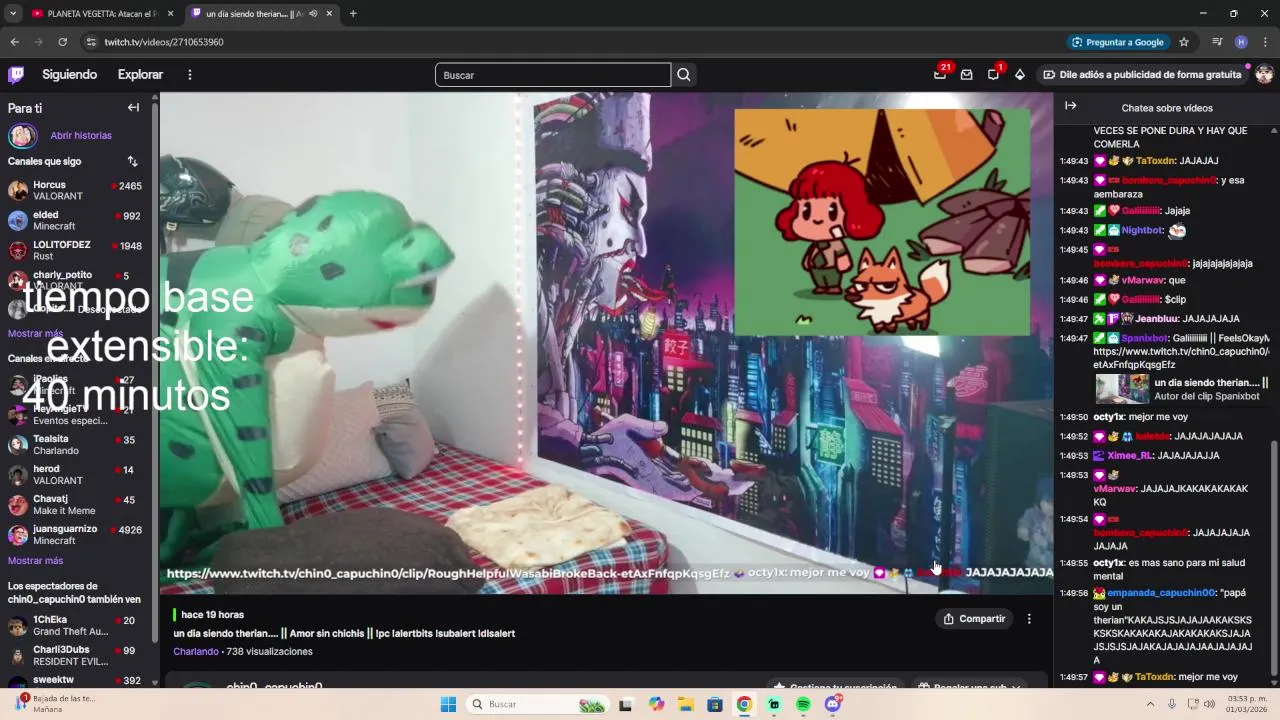Open clock and date in taskbar
The width and height of the screenshot is (1280, 720).
1247,704
